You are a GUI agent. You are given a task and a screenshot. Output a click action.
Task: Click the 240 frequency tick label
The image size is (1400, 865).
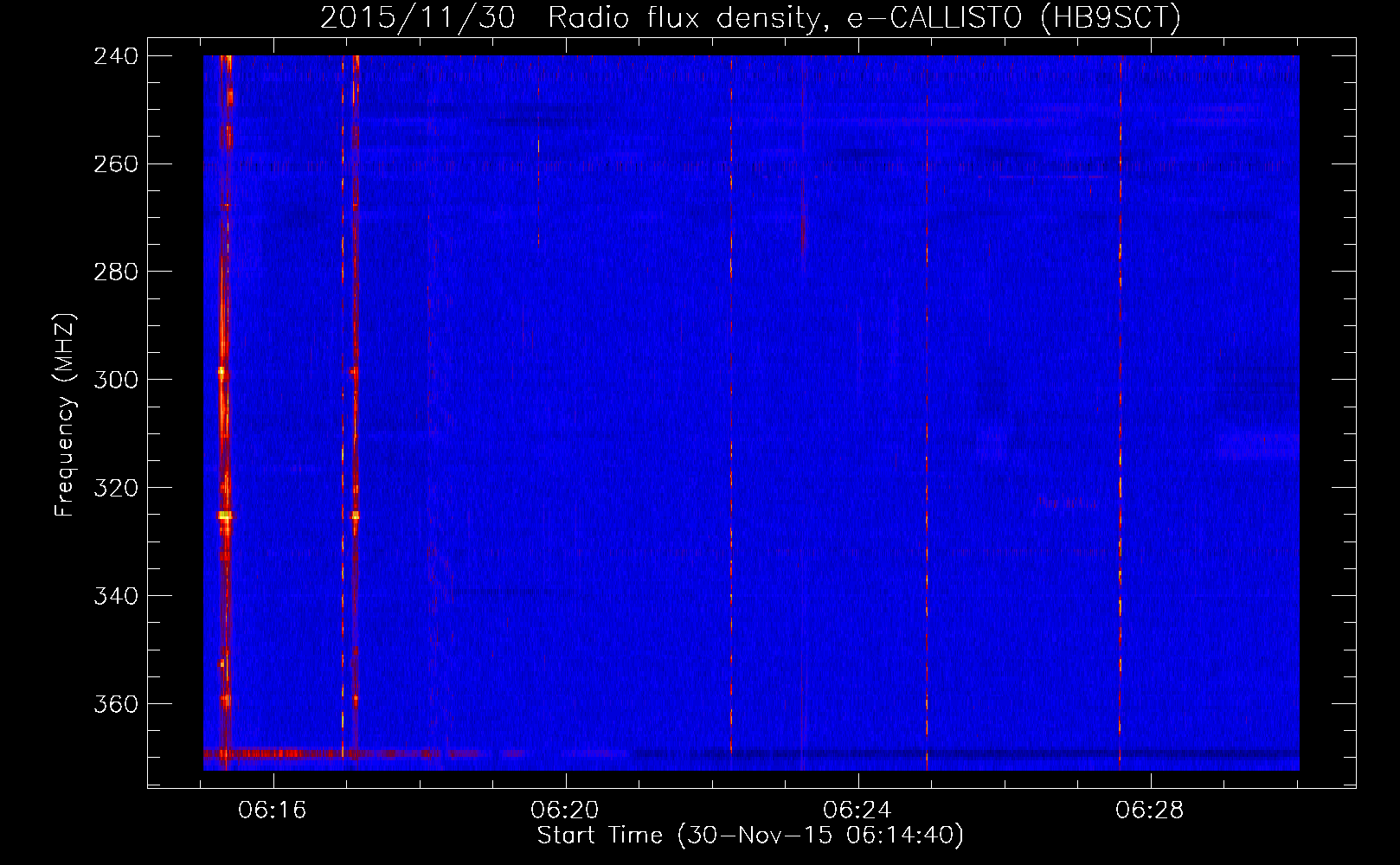pyautogui.click(x=116, y=55)
